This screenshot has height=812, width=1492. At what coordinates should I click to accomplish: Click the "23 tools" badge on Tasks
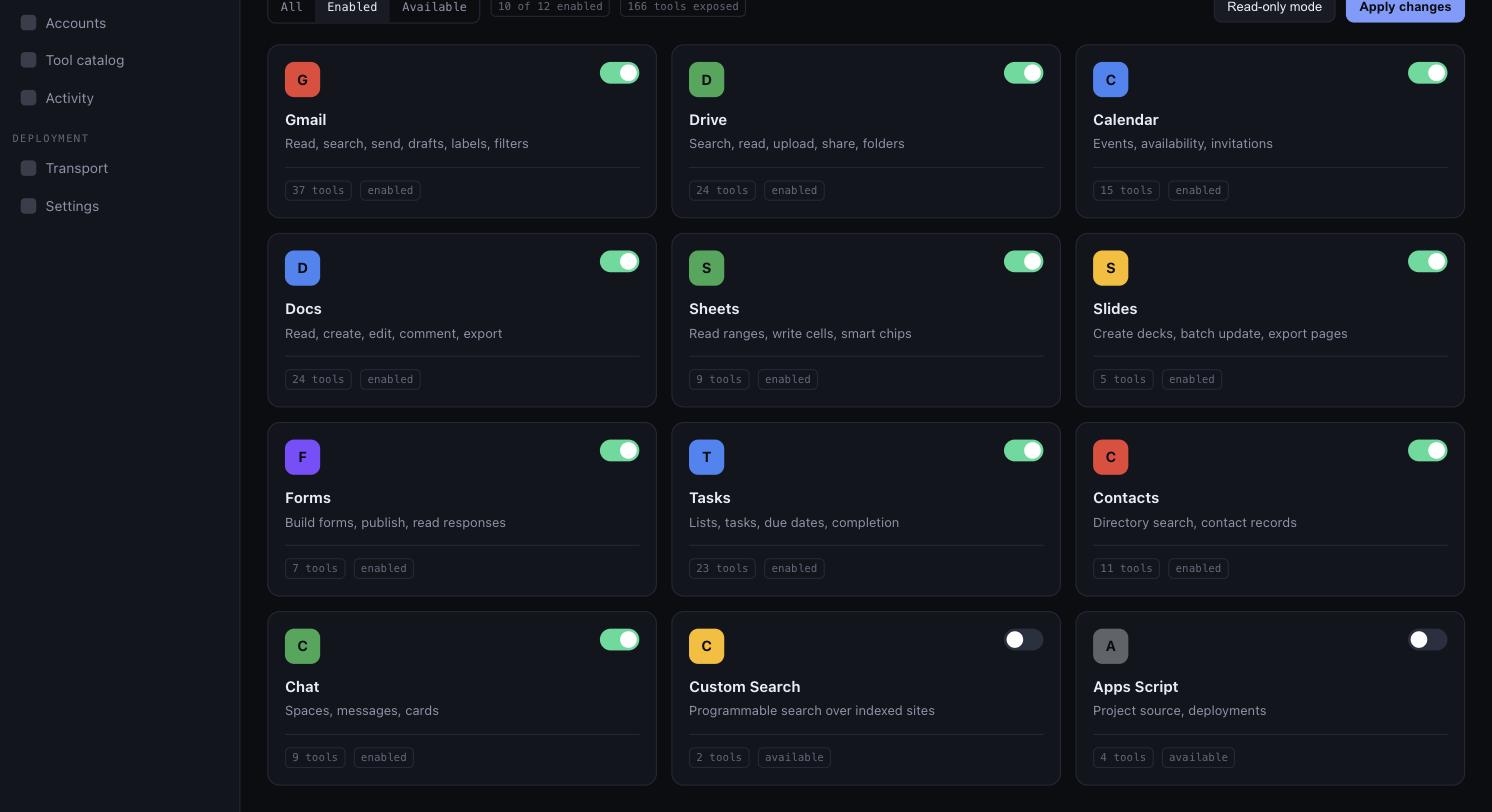722,568
